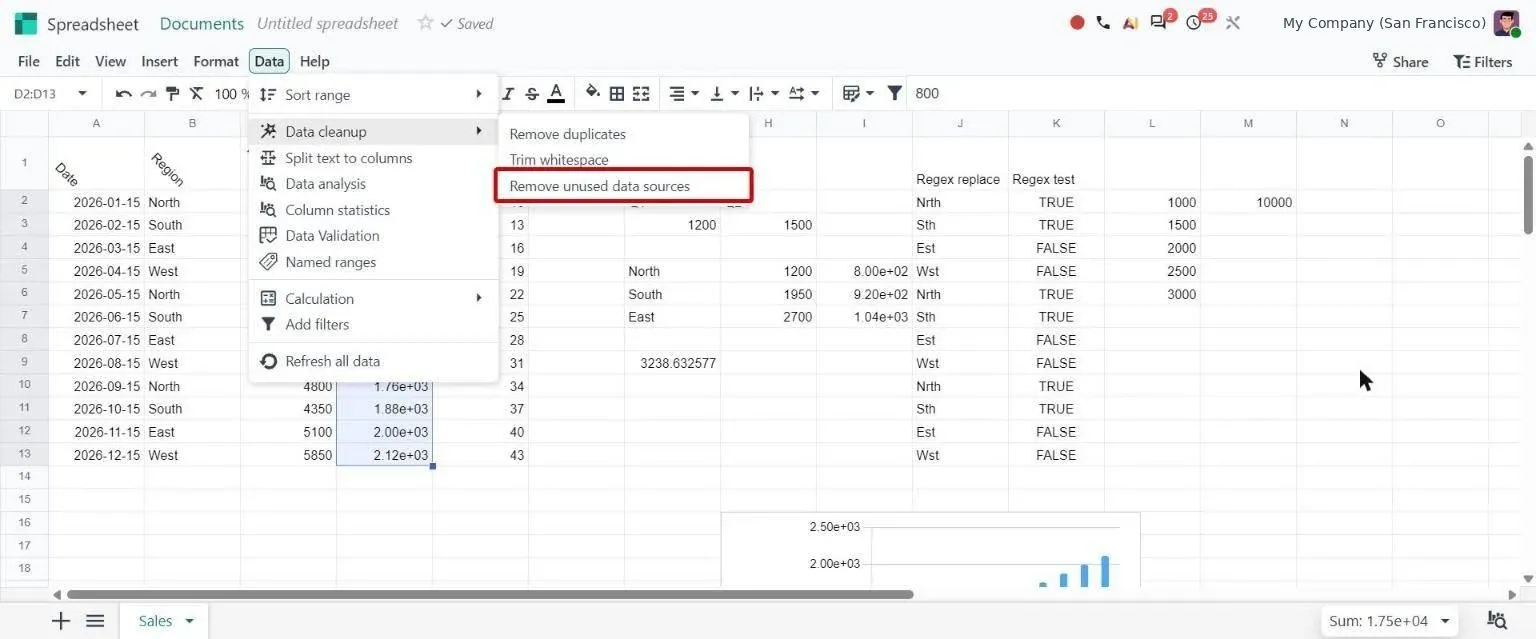Edit the Untitled spreadsheet name
Viewport: 1536px width, 639px height.
coord(328,23)
